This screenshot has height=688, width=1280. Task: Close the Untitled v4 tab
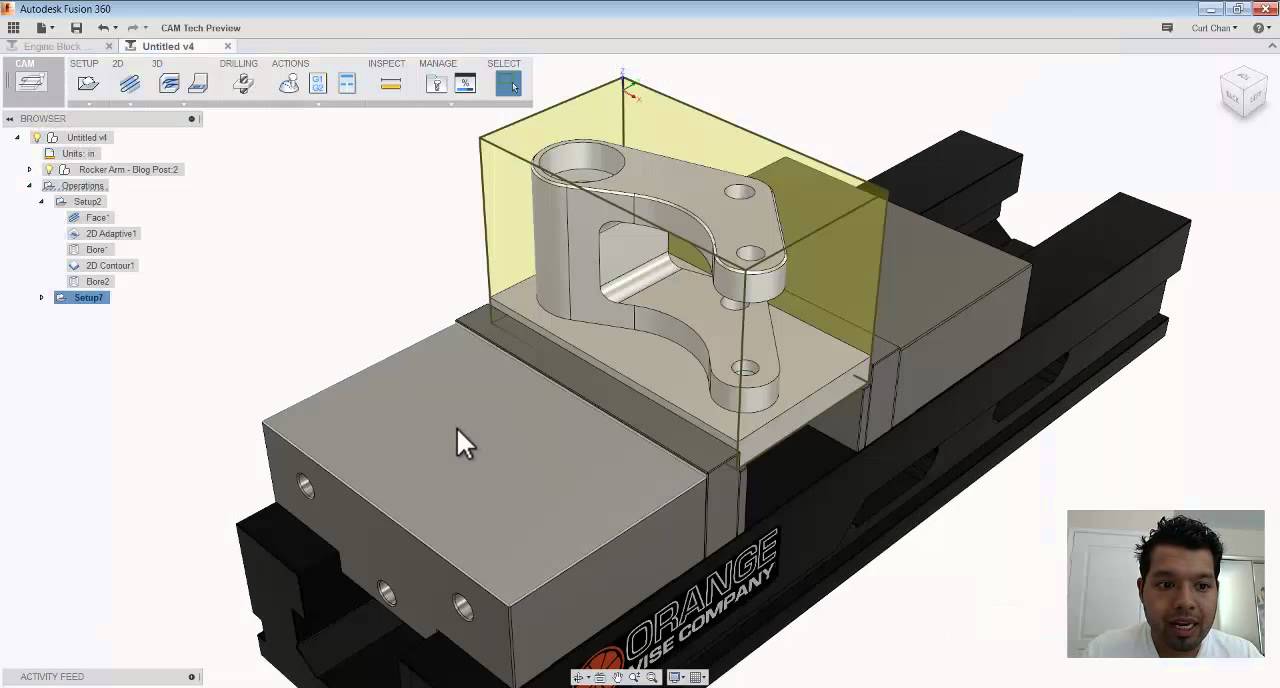228,46
